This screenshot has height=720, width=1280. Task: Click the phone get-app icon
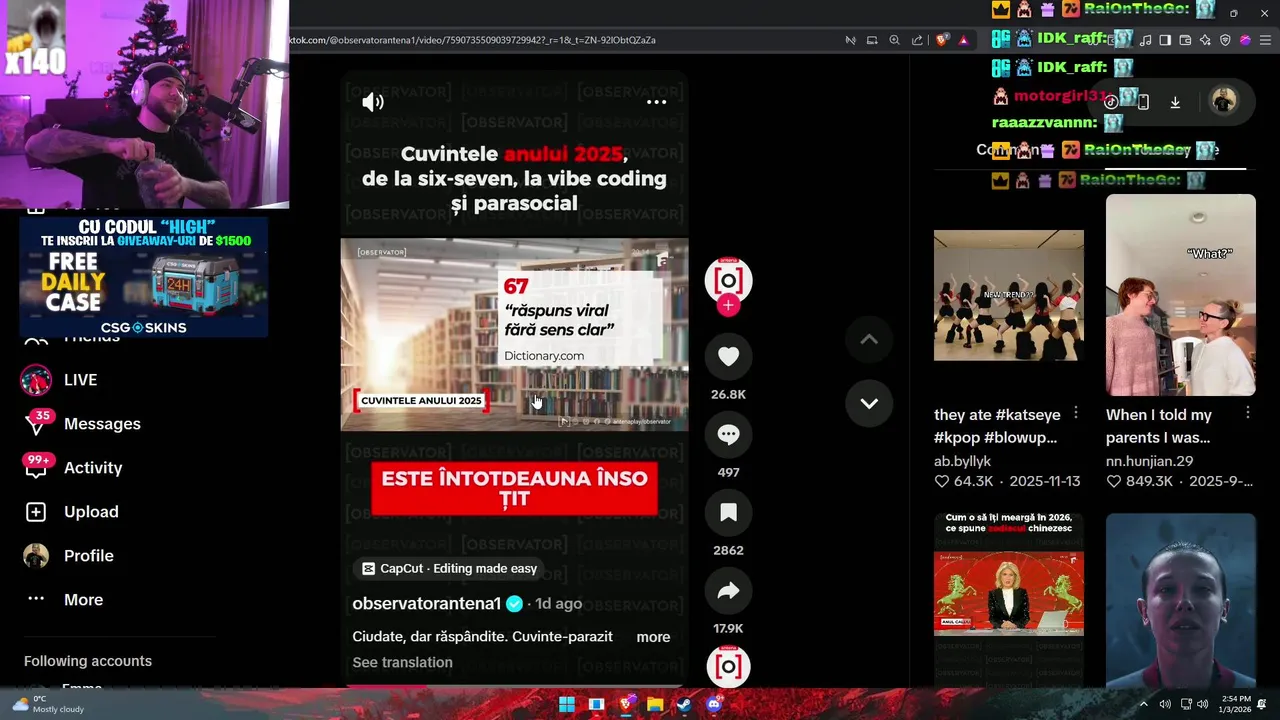(1143, 102)
